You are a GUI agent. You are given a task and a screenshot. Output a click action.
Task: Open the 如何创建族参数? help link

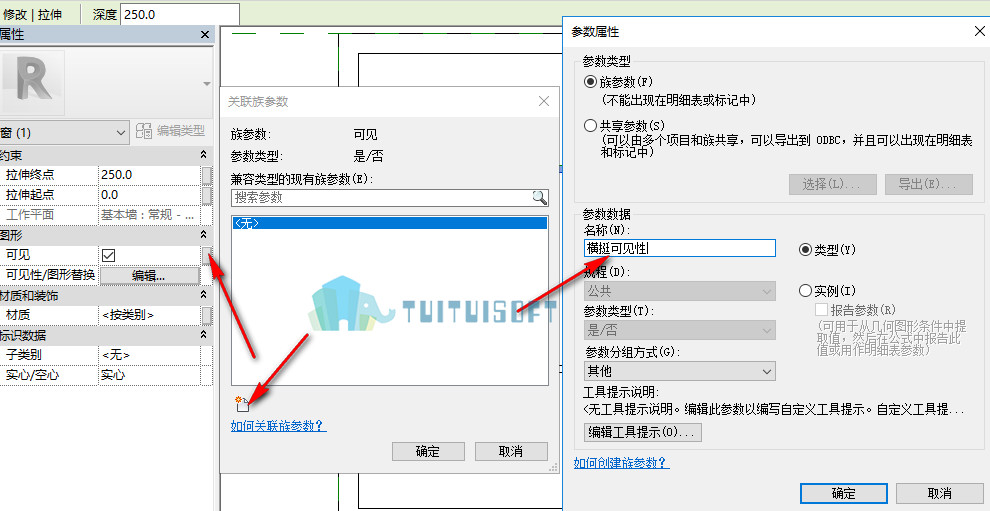pos(621,463)
